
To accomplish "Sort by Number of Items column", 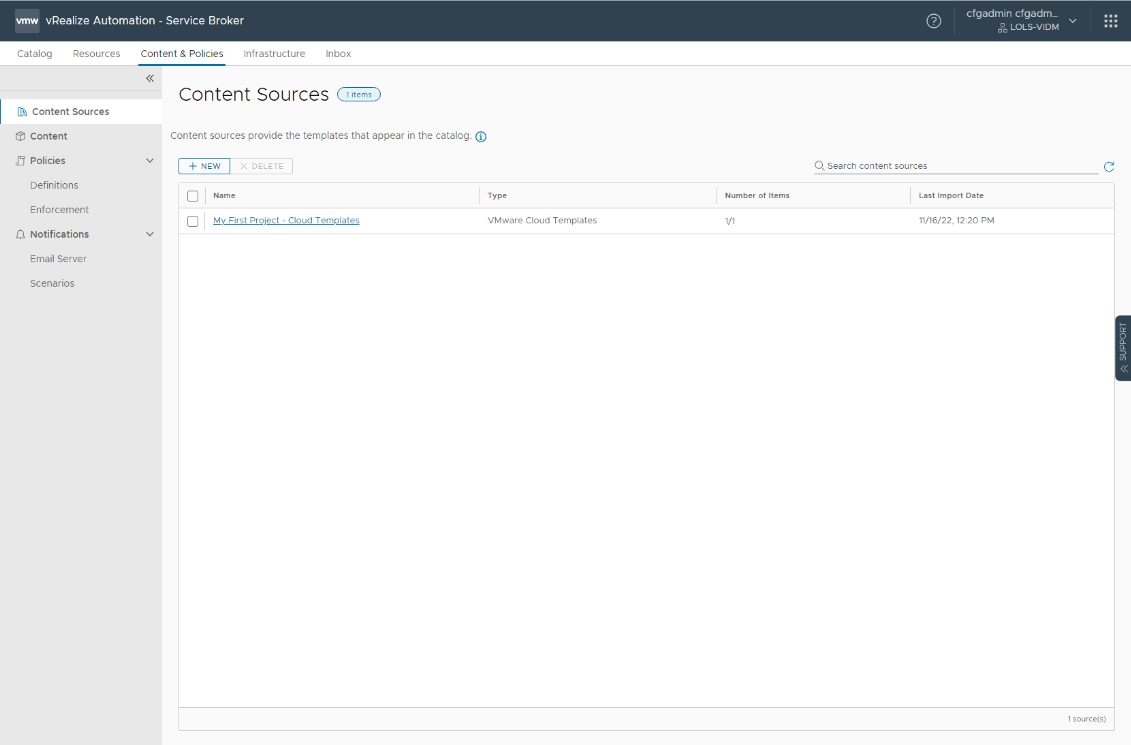I will (x=757, y=195).
